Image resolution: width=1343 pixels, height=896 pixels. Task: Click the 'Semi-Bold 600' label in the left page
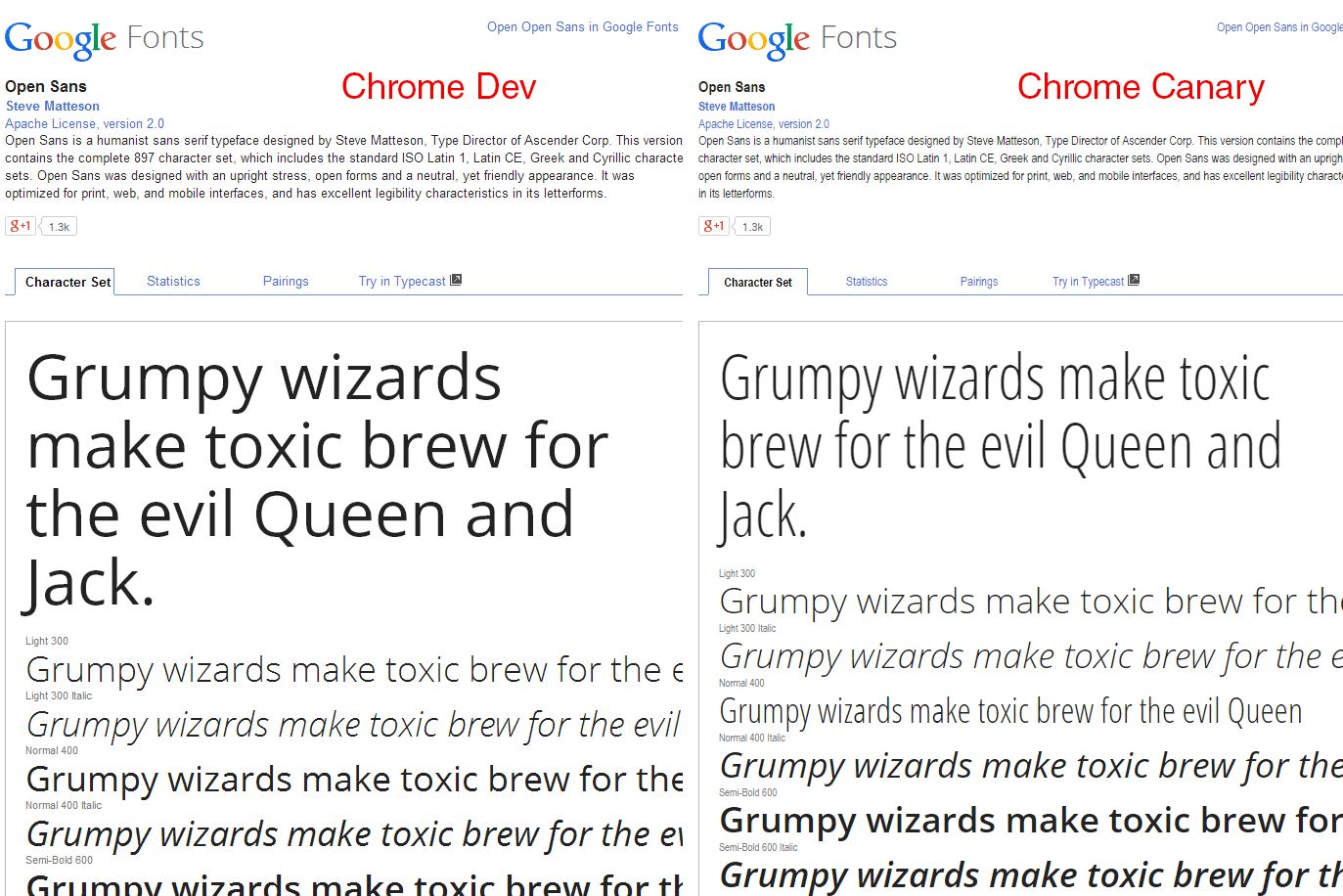[60, 860]
